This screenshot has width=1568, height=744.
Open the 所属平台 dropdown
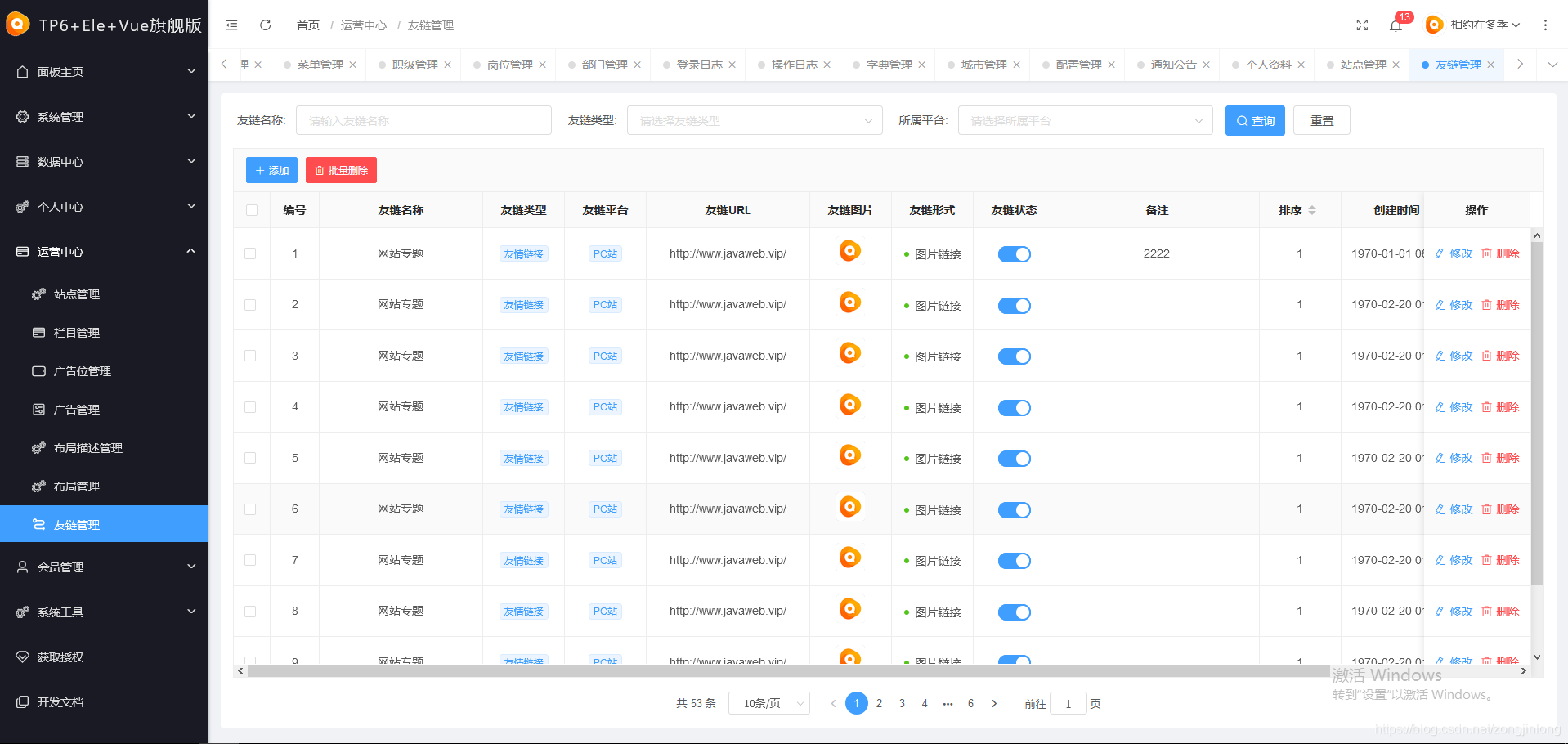[1085, 120]
